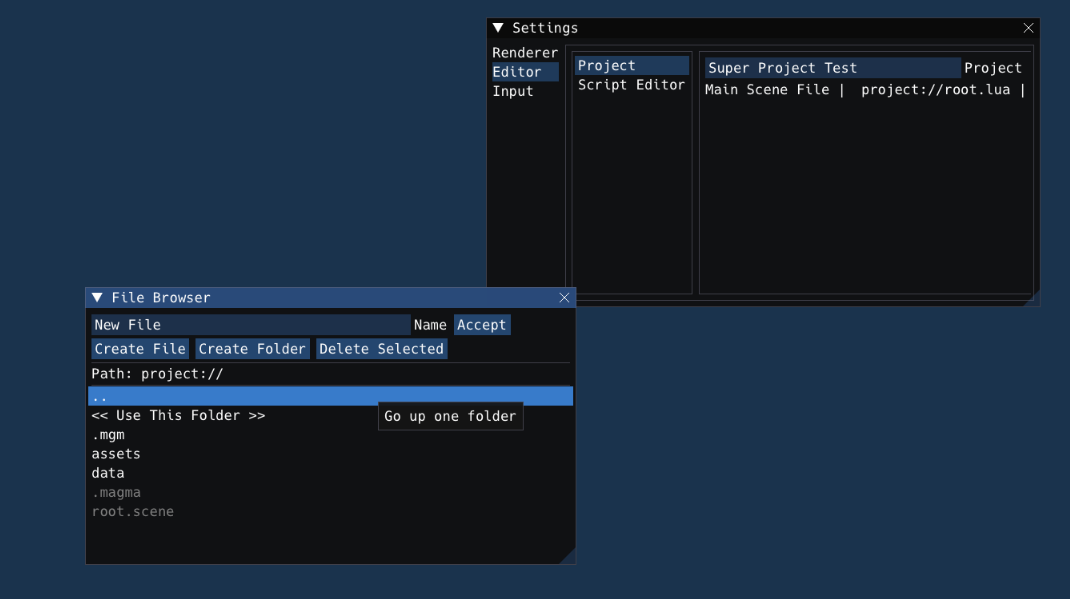This screenshot has width=1070, height=599.
Task: Click the Main Scene File label
Action: 767,89
